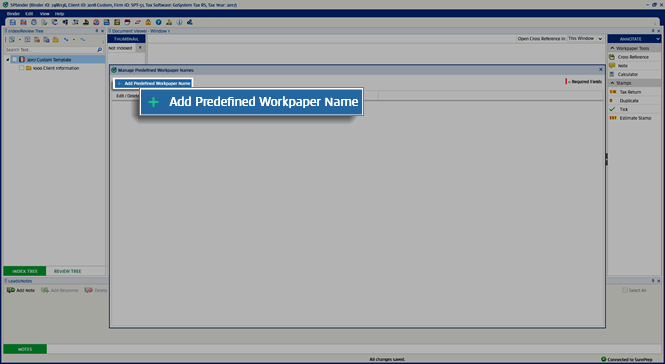This screenshot has width=665, height=364.
Task: Choose the Estimate Stamp
Action: [x=635, y=118]
